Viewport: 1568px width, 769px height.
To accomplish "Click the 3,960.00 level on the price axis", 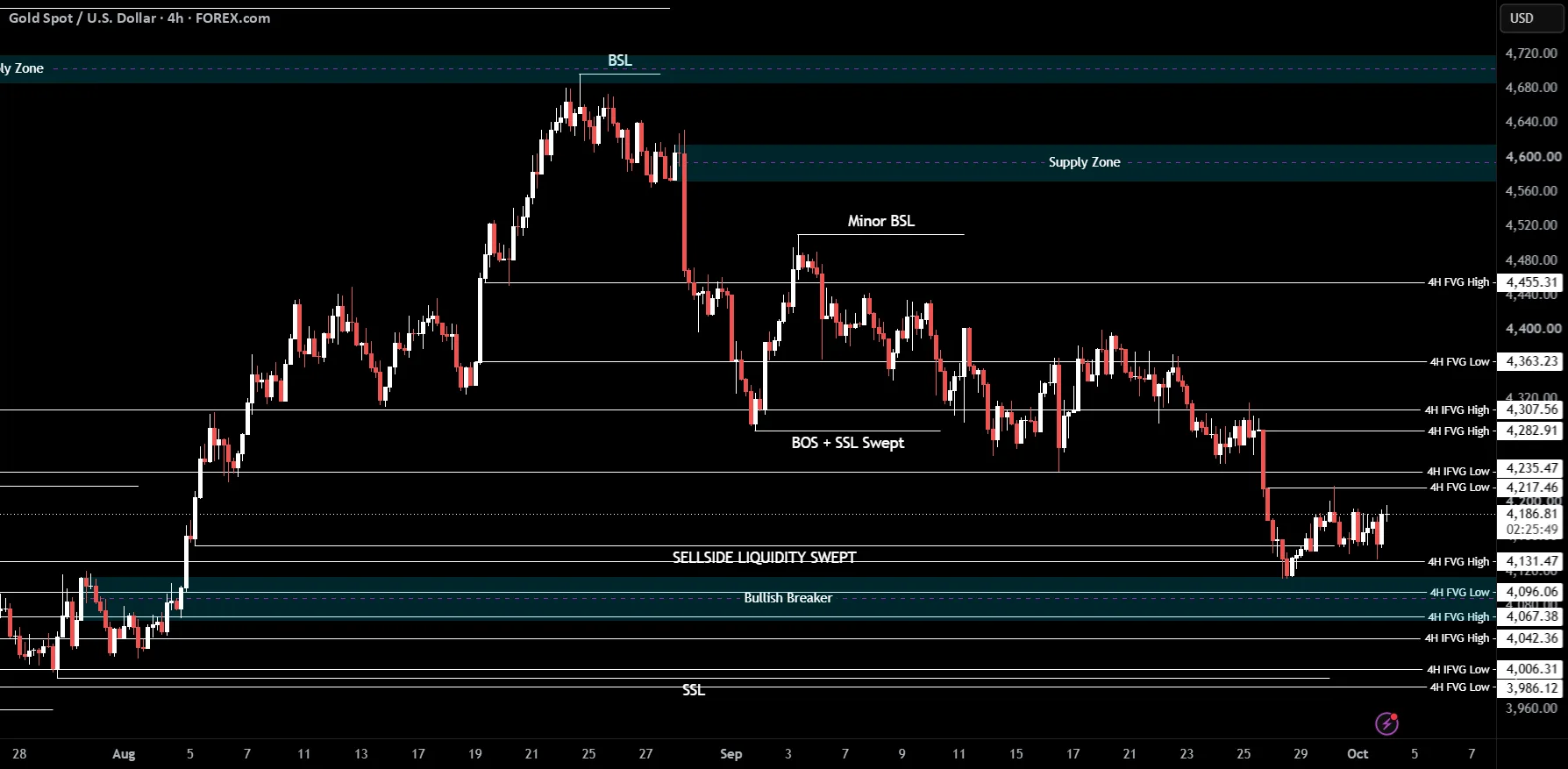I will pos(1531,708).
